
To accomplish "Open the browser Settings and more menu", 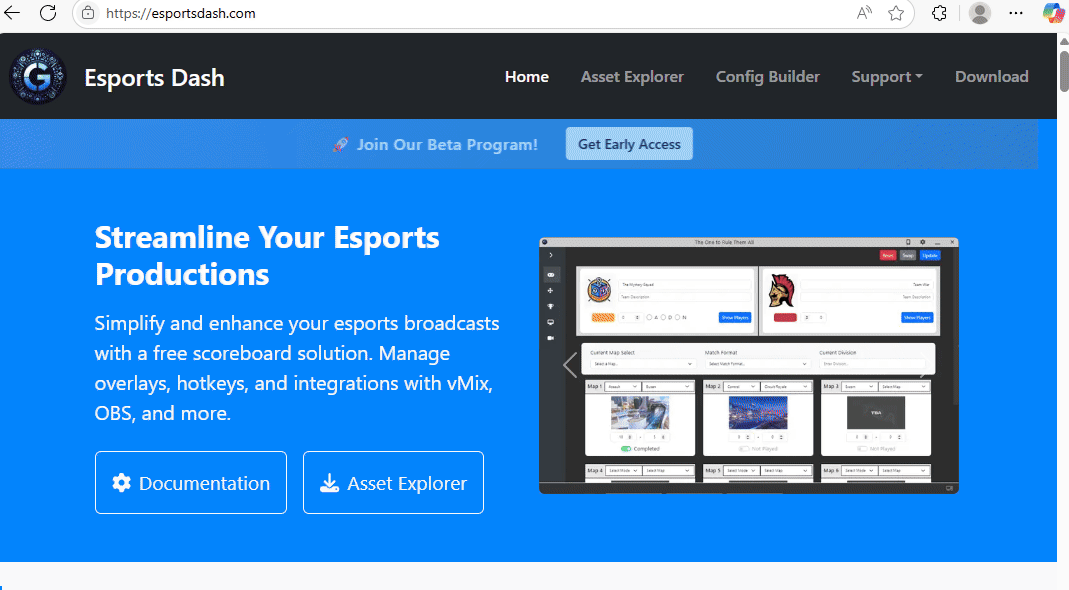I will tap(1016, 13).
